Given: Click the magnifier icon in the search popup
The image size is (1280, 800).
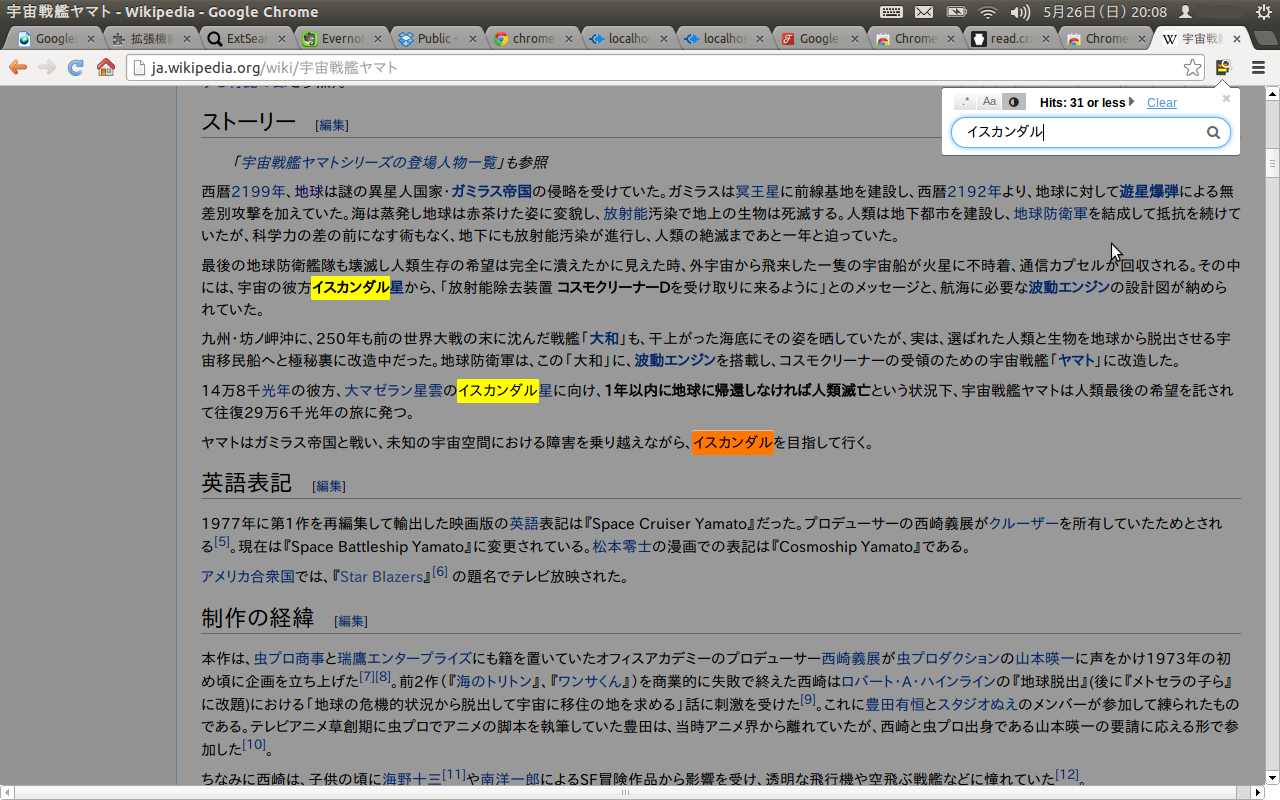Looking at the screenshot, I should tap(1213, 131).
